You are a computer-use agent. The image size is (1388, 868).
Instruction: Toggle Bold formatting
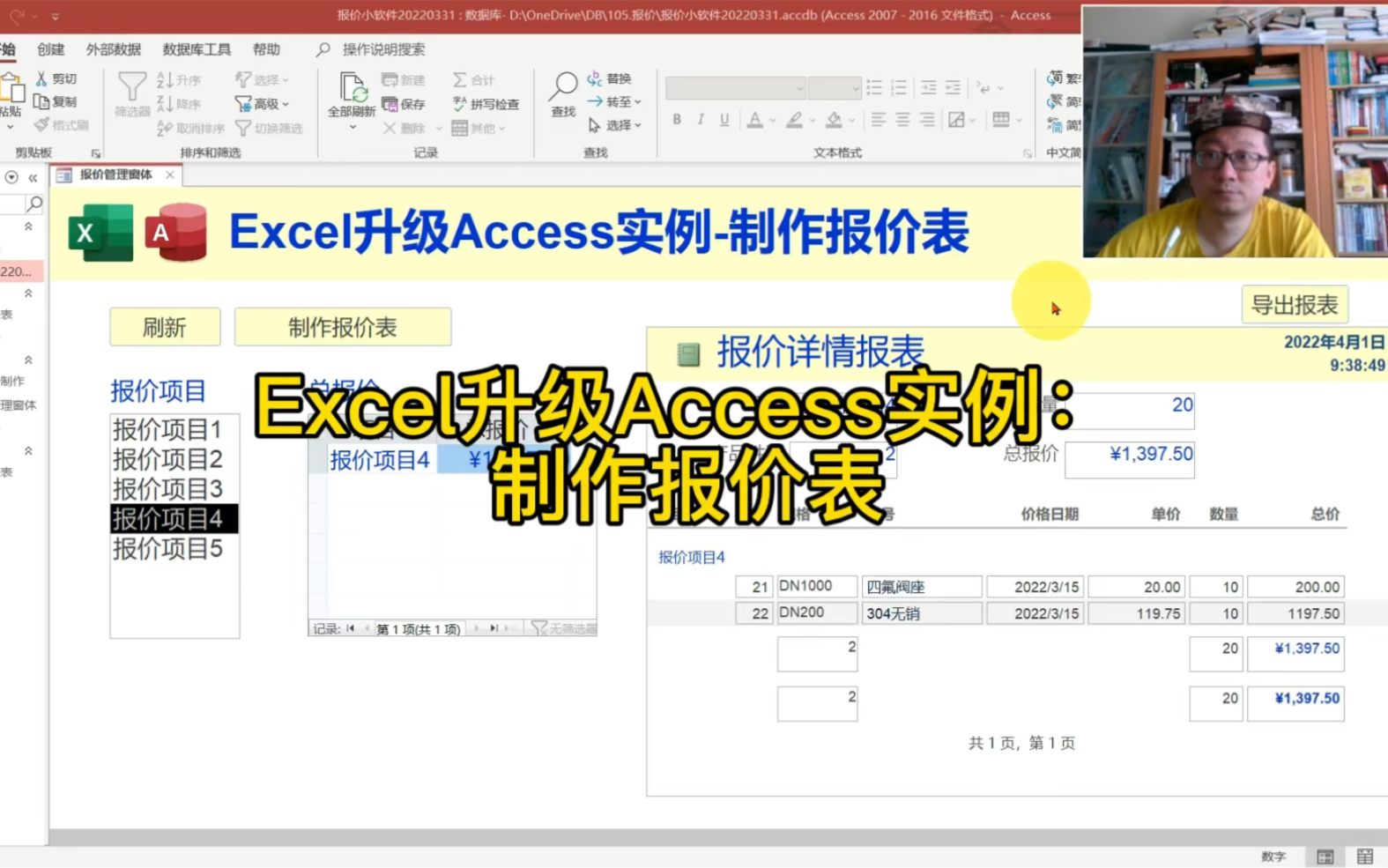tap(677, 119)
